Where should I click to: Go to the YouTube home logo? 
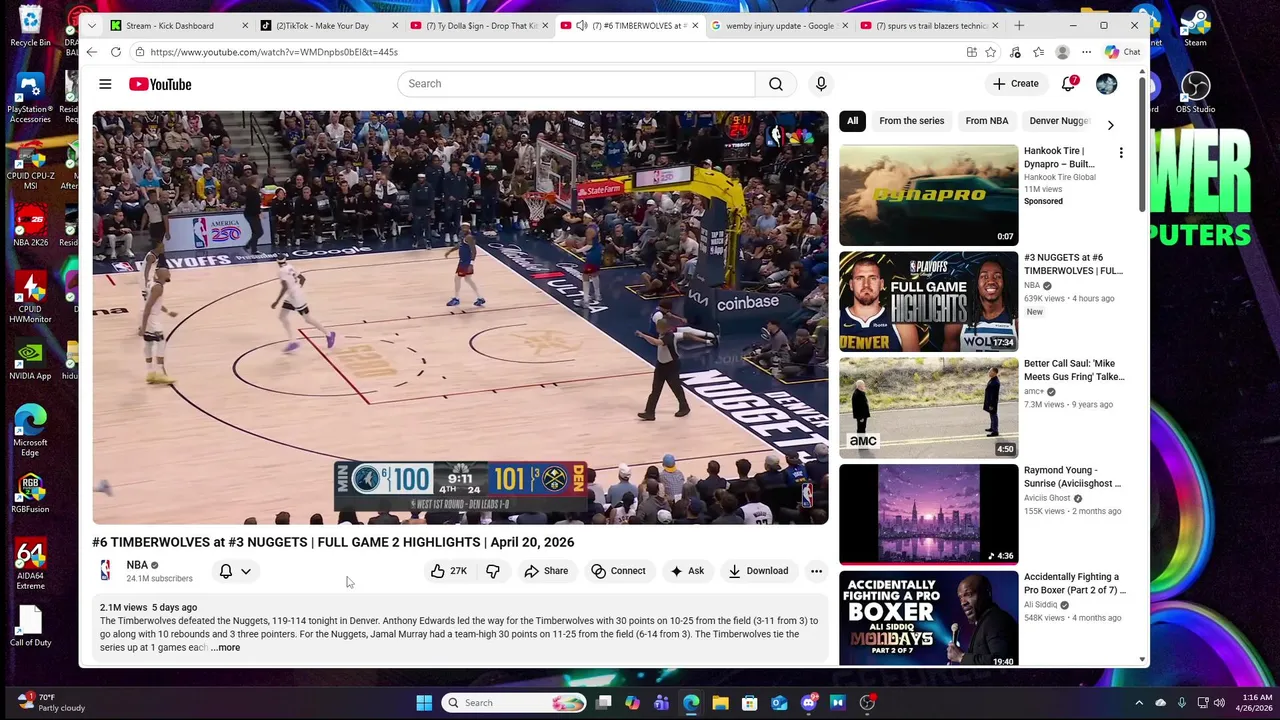pos(160,84)
